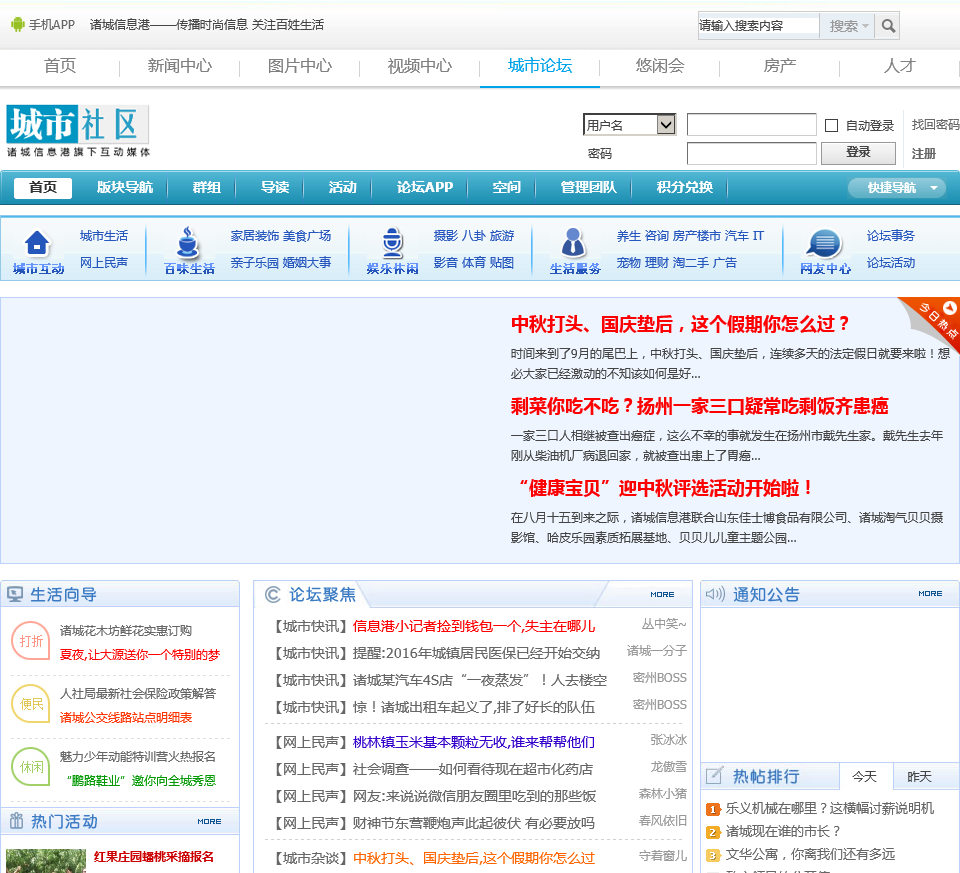Open the 生活服务 person icon
The width and height of the screenshot is (960, 873).
[x=573, y=242]
